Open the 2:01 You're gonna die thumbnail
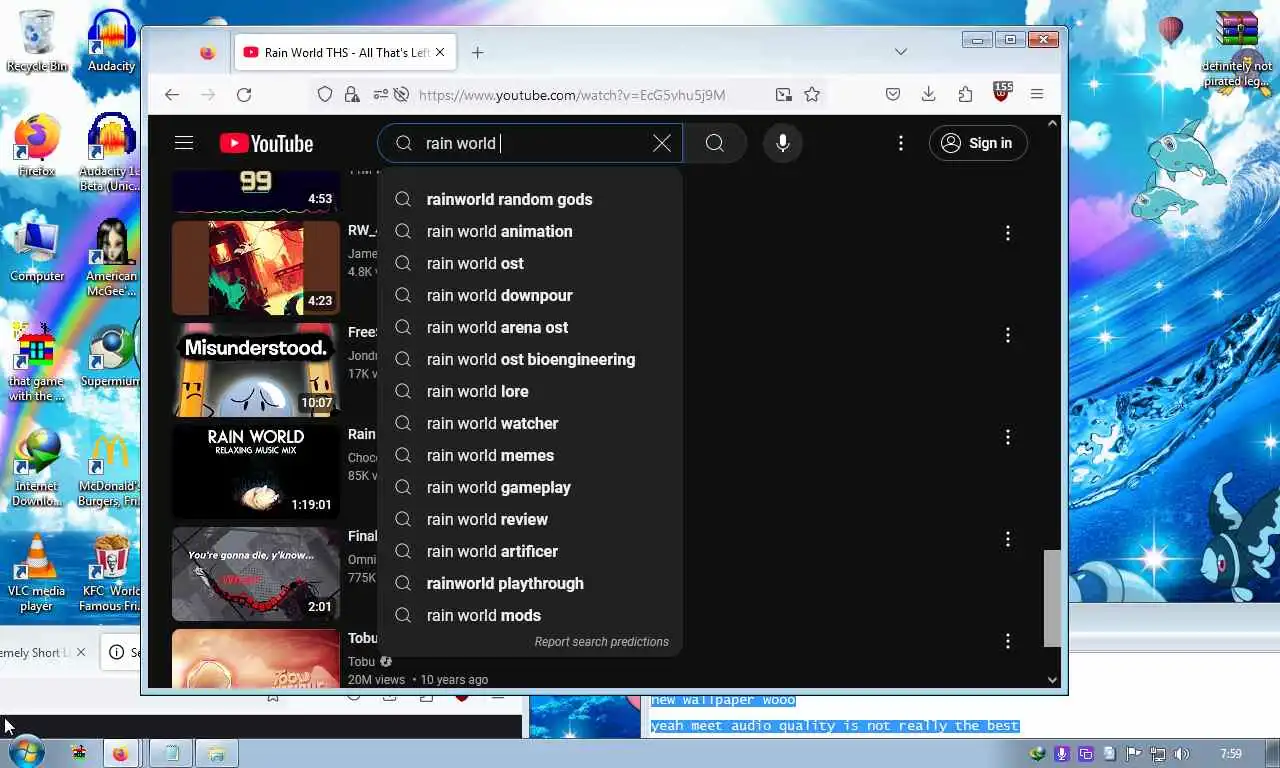 (256, 574)
